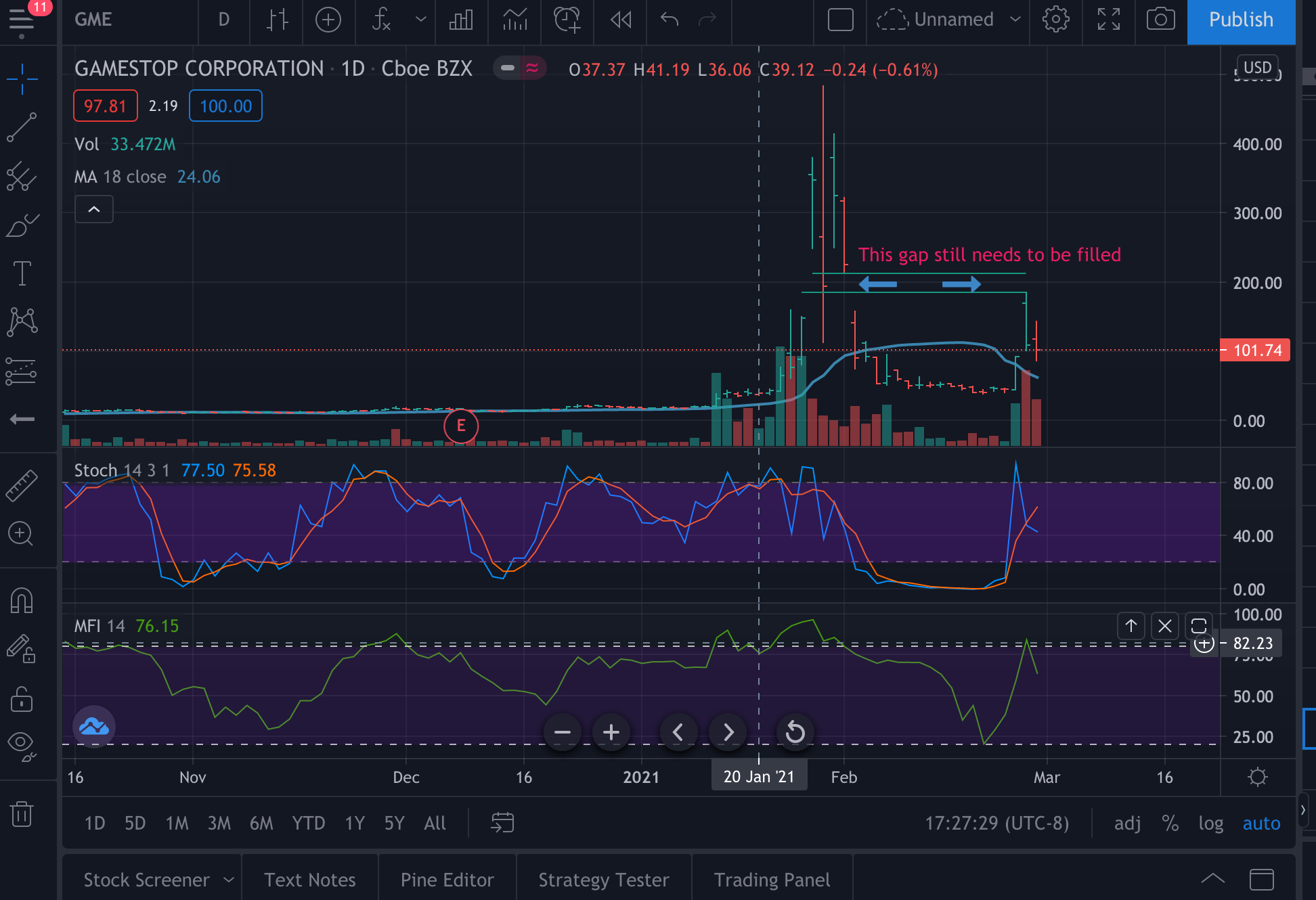Zoom in chart with plus button
The height and width of the screenshot is (900, 1316).
tap(611, 732)
